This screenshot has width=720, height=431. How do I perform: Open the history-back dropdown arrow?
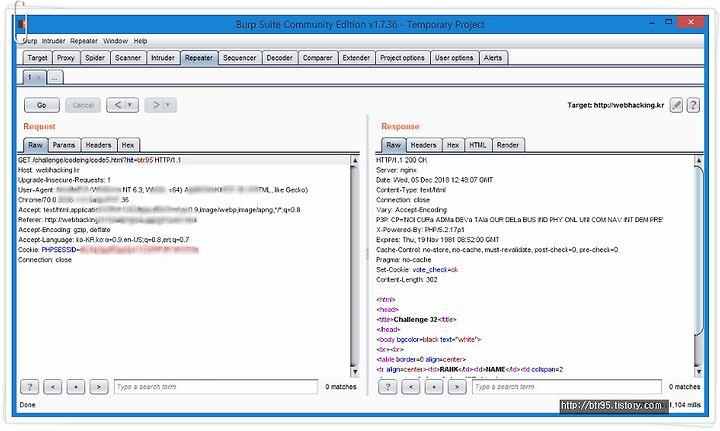(x=129, y=105)
